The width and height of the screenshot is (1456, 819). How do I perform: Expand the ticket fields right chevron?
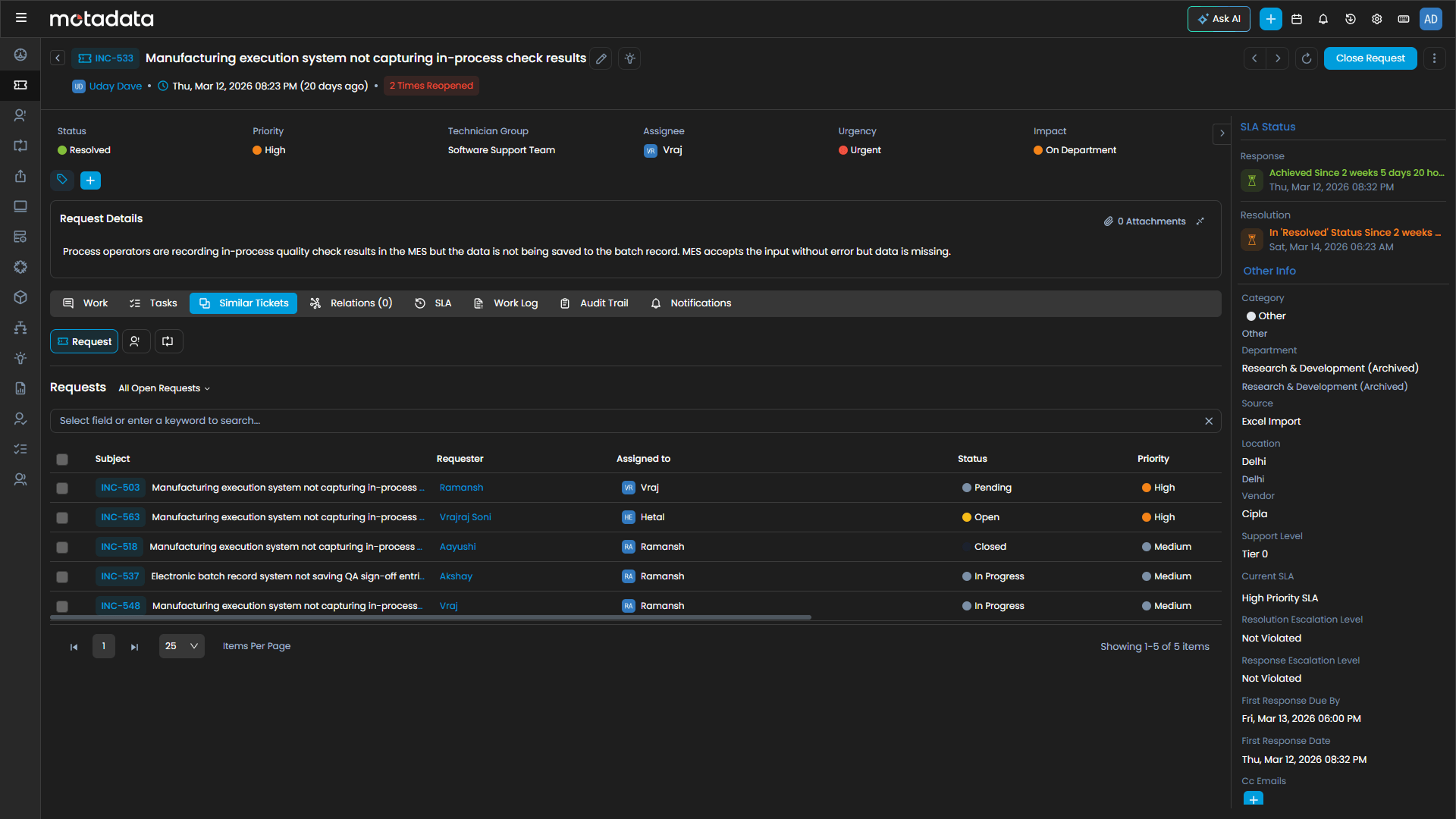(1222, 133)
